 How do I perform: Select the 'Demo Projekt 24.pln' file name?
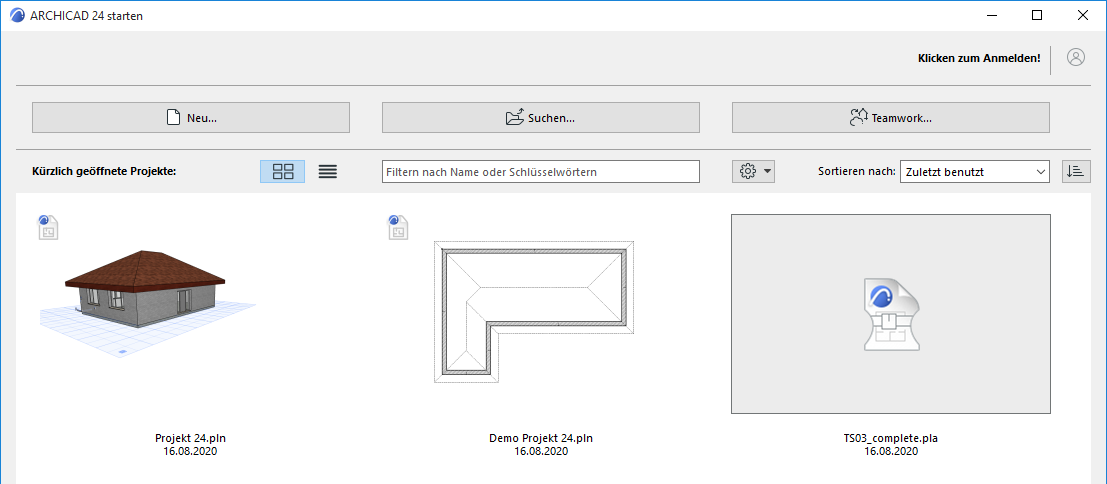click(x=541, y=438)
